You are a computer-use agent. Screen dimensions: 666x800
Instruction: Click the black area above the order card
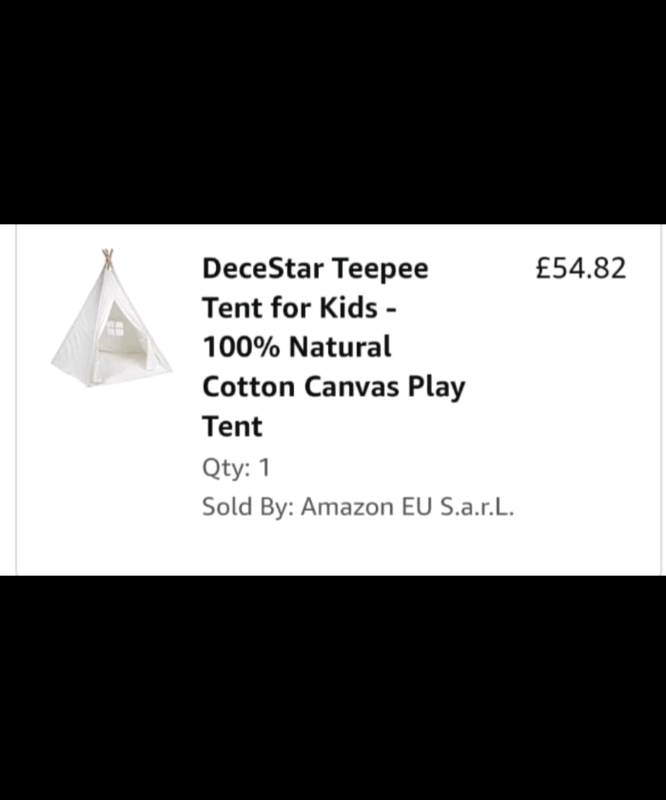click(333, 112)
